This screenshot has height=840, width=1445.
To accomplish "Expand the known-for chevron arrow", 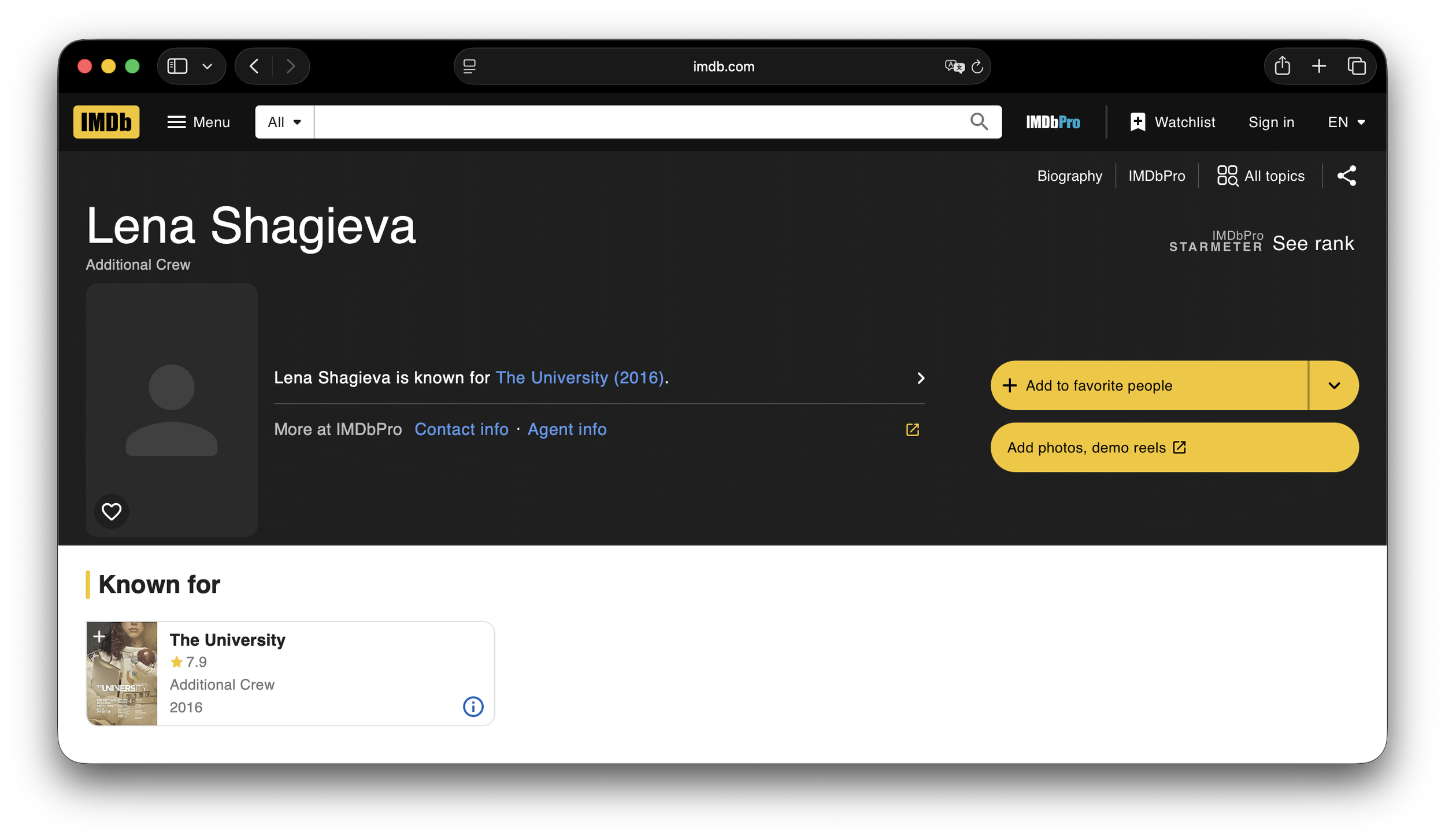I will click(x=921, y=378).
